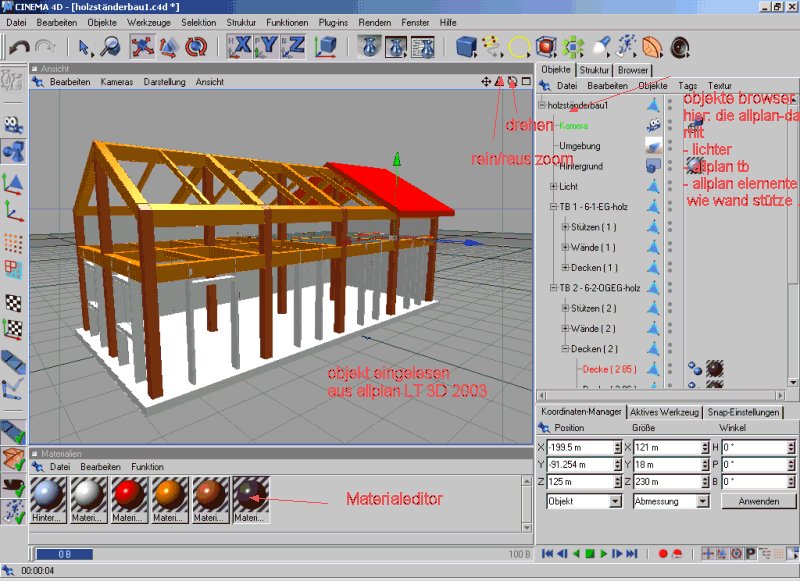
Task: Select the Move tool in the toolbar
Action: click(142, 45)
